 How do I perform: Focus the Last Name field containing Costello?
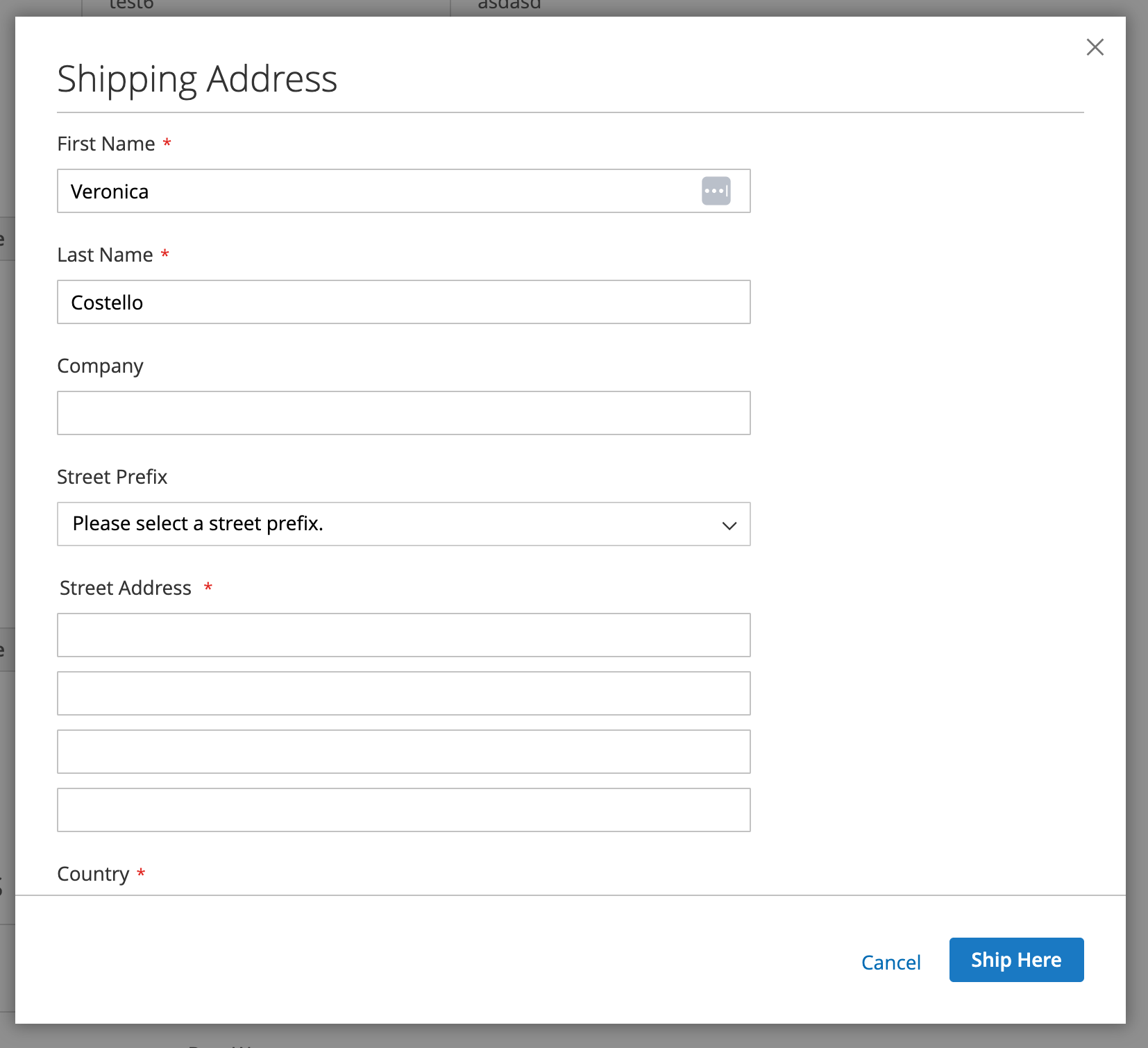(403, 302)
